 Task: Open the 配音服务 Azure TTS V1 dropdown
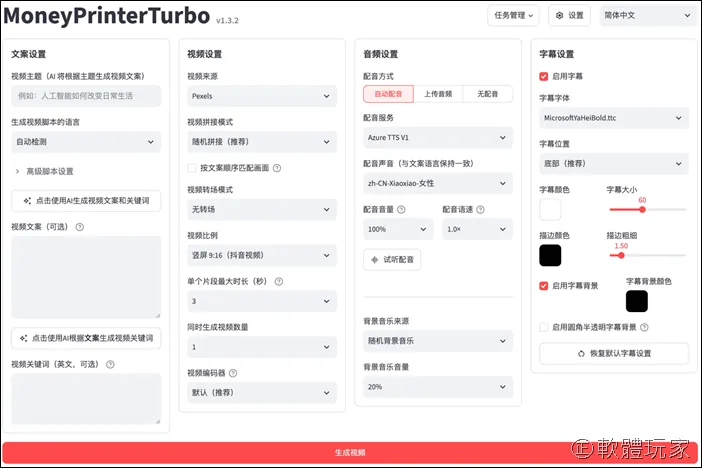tap(438, 137)
